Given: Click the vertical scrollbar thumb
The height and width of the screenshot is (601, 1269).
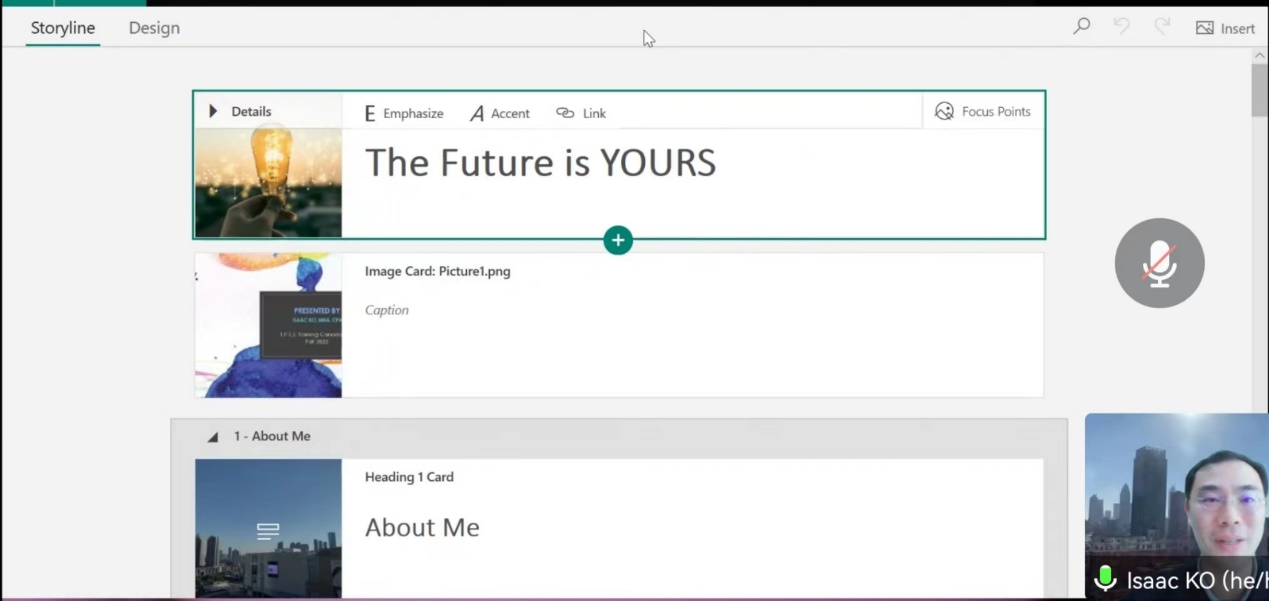Looking at the screenshot, I should 1259,90.
